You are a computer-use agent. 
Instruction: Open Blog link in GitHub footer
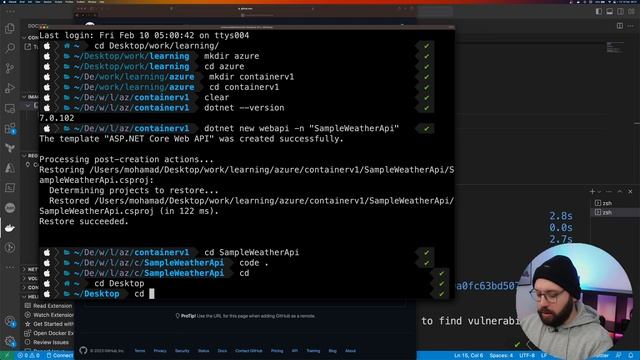(333, 351)
